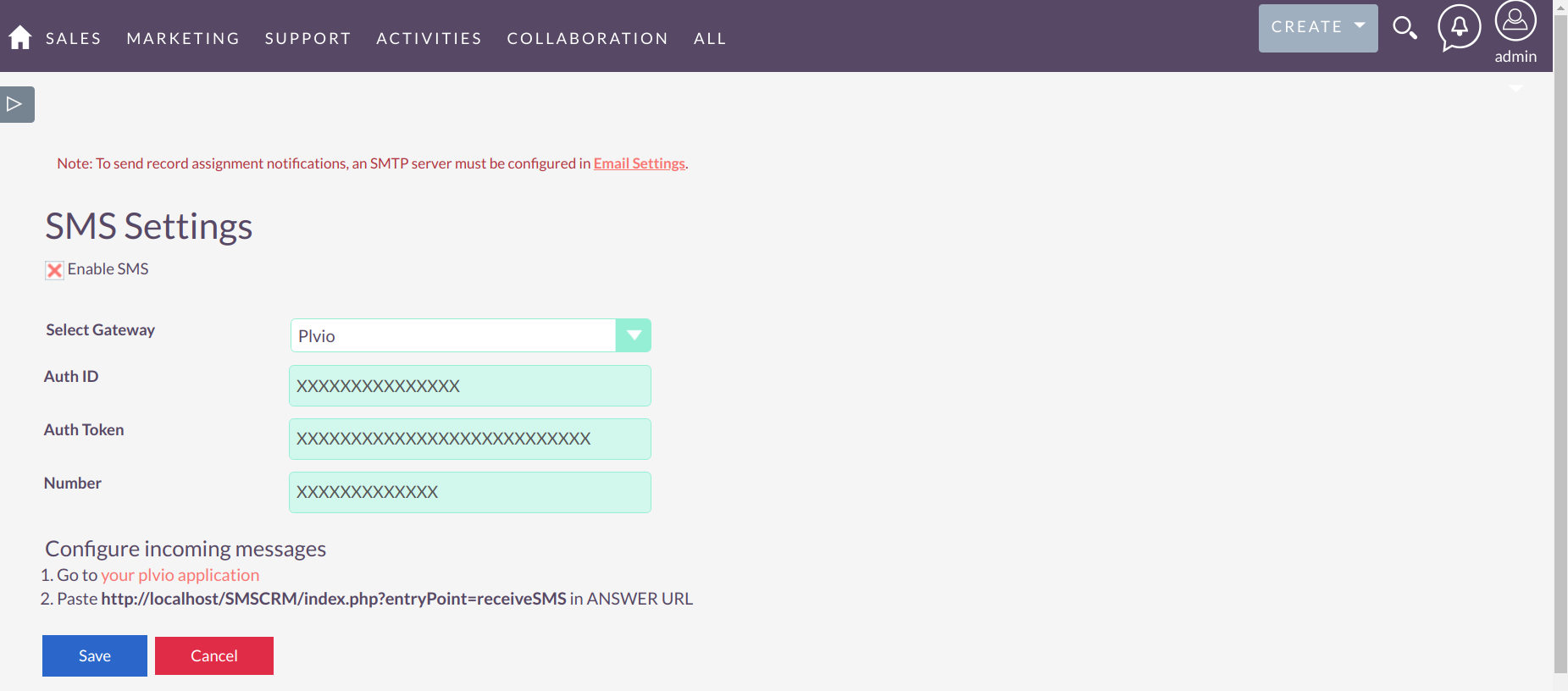Click the admin user profile icon
1568x691 pixels.
(x=1515, y=23)
